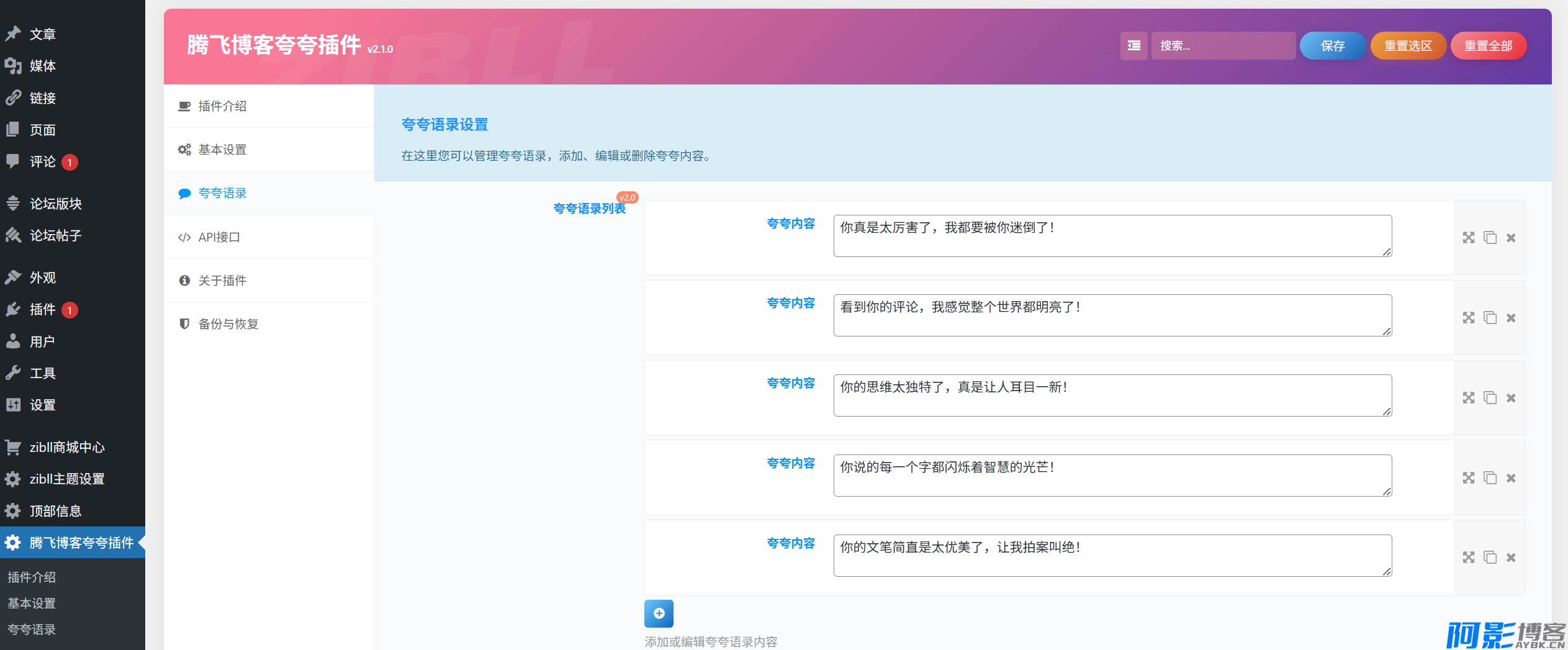Delete the first praise entry
Image resolution: width=1568 pixels, height=650 pixels.
point(1511,238)
